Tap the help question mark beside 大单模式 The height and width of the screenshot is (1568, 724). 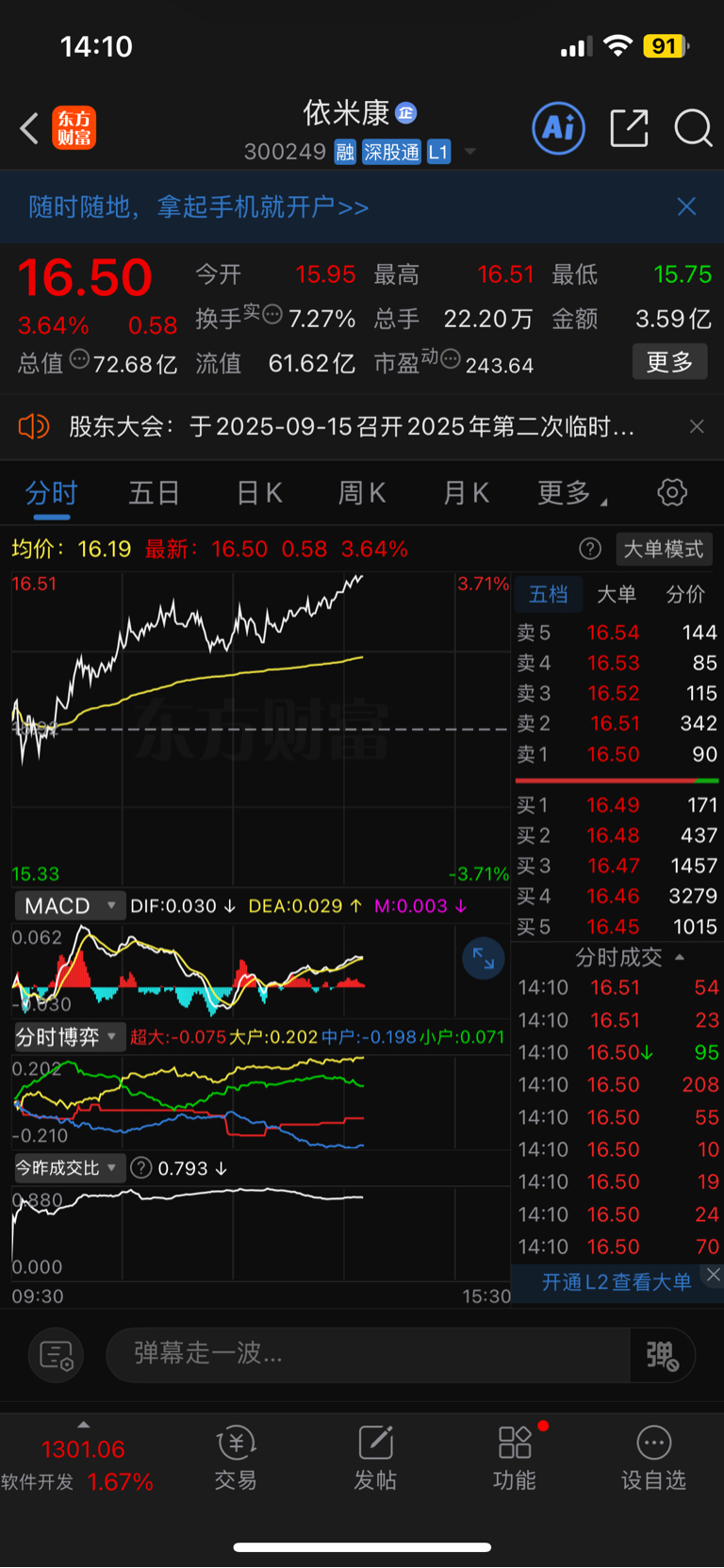590,549
